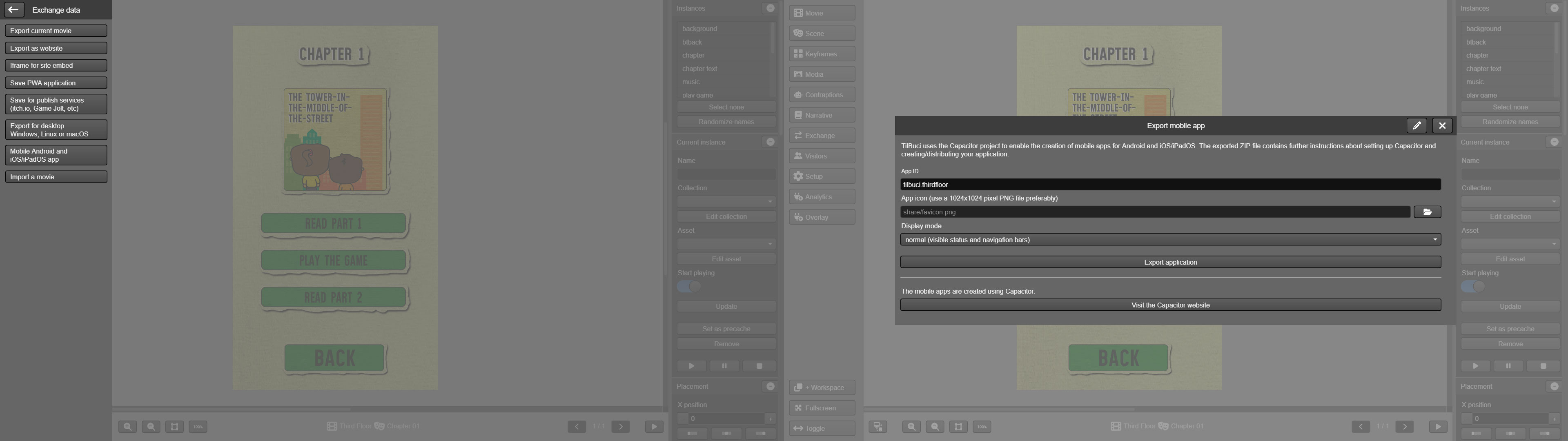Click the Overlay sidebar button
The height and width of the screenshot is (441, 1568).
(822, 218)
